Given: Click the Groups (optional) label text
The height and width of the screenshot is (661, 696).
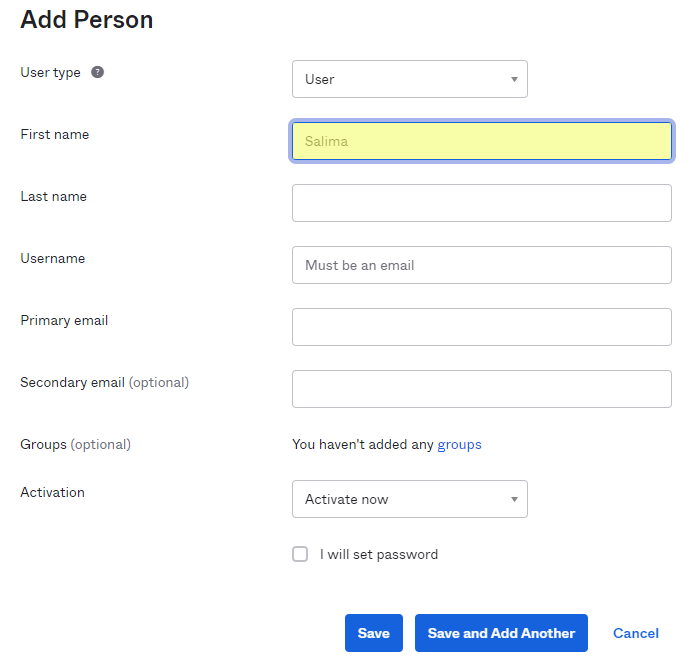Looking at the screenshot, I should [75, 444].
